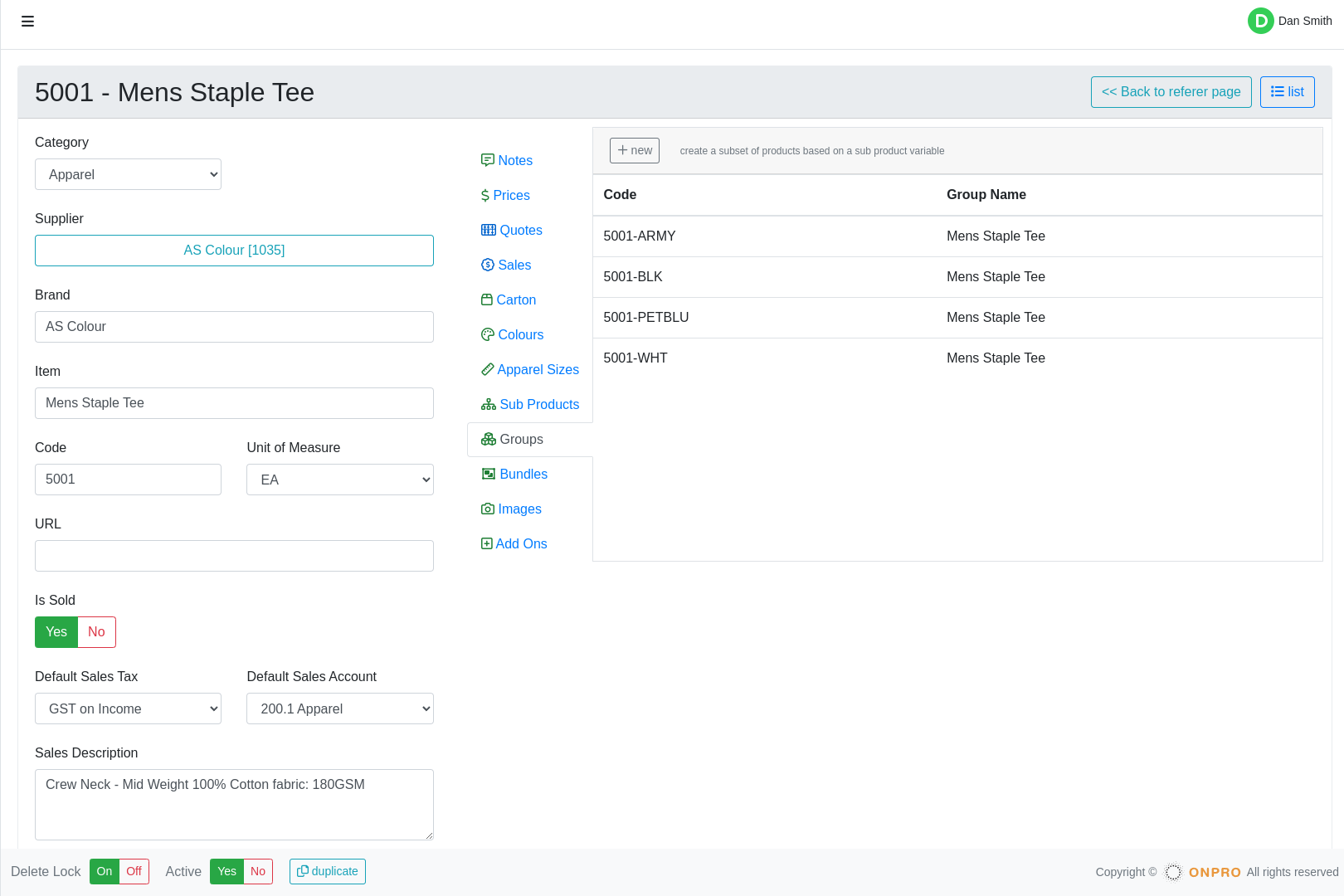Set Active to Yes
This screenshot has width=1344, height=896.
(226, 871)
